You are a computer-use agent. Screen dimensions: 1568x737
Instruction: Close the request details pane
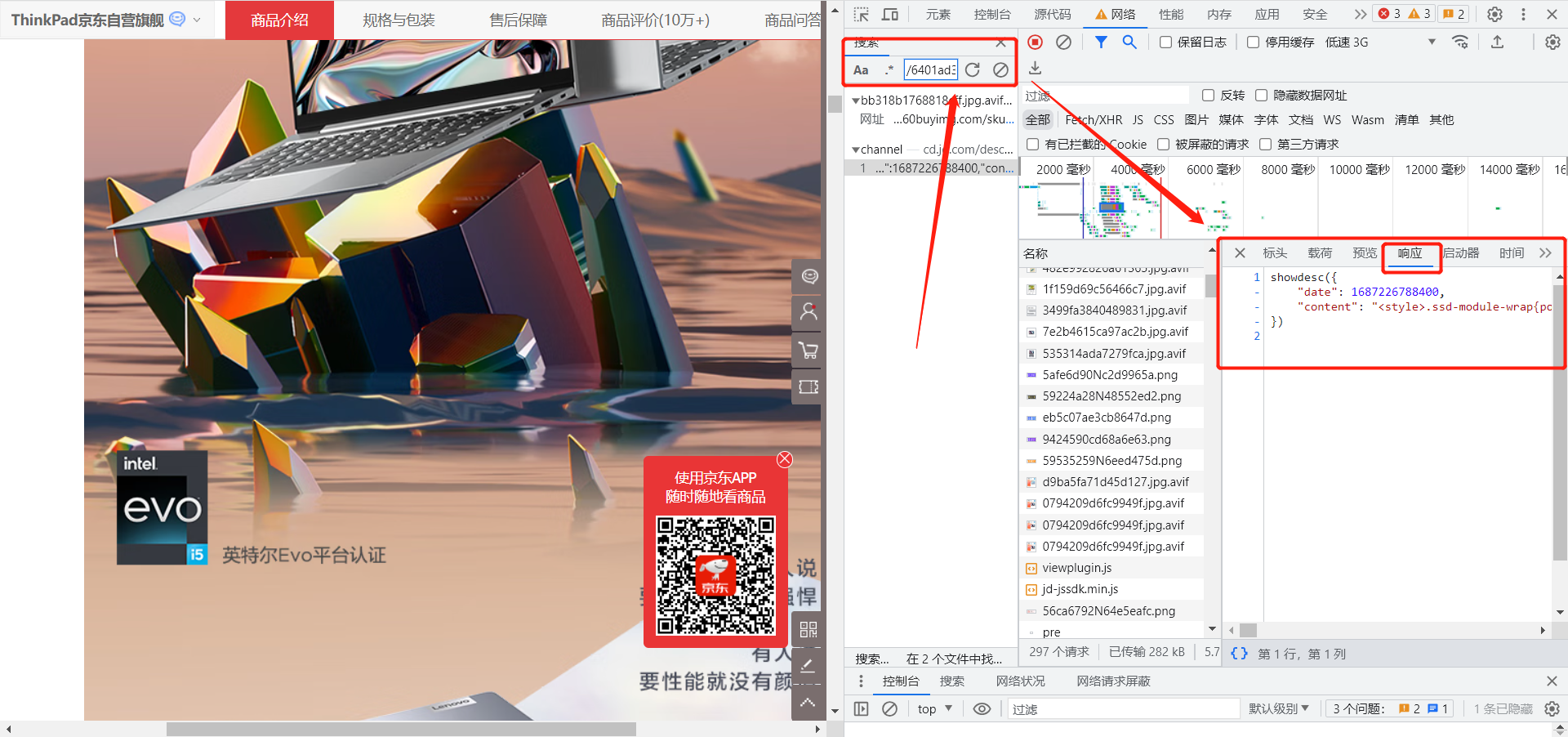click(x=1240, y=253)
